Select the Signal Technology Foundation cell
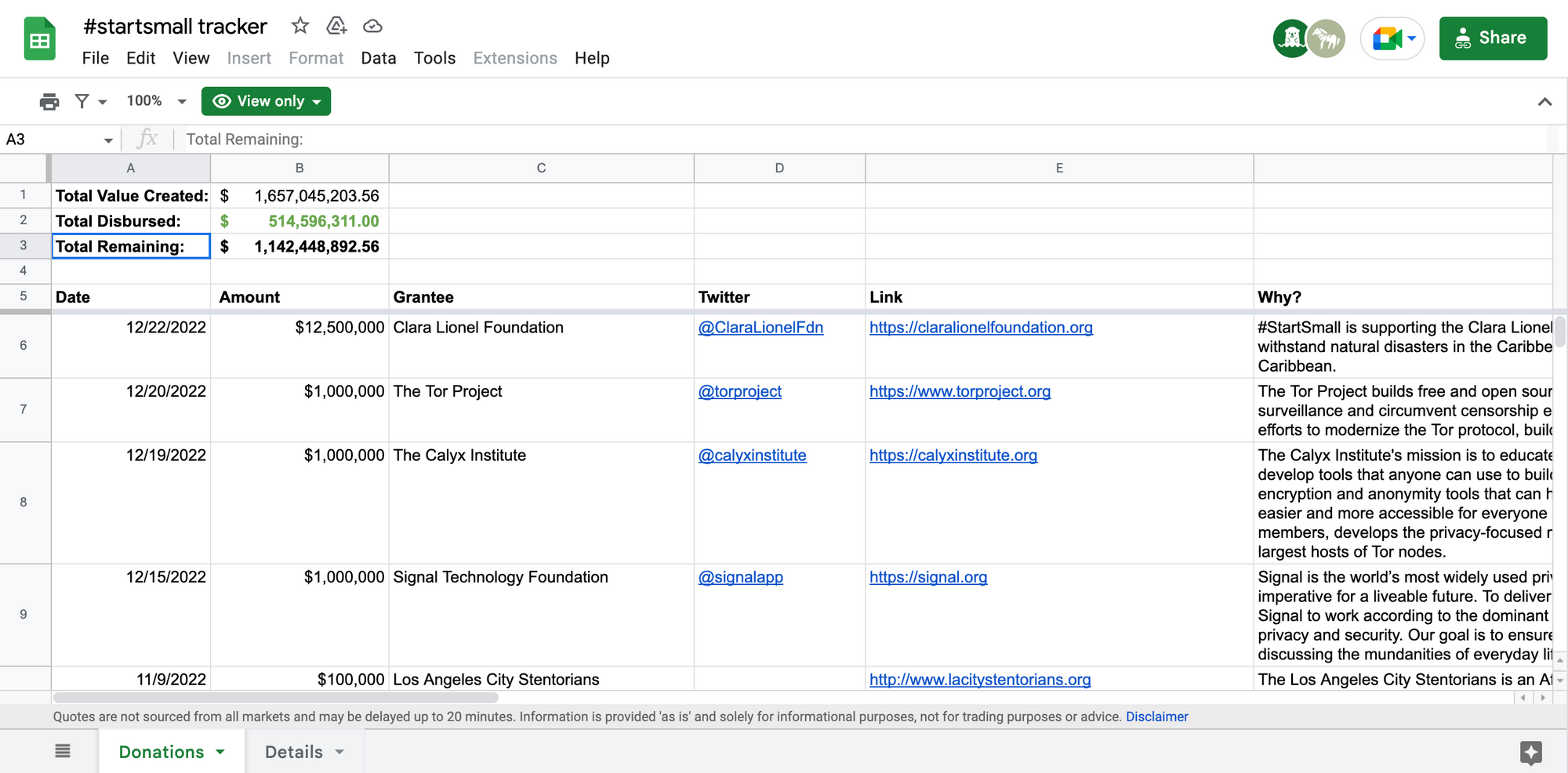Image resolution: width=1568 pixels, height=773 pixels. click(x=541, y=615)
